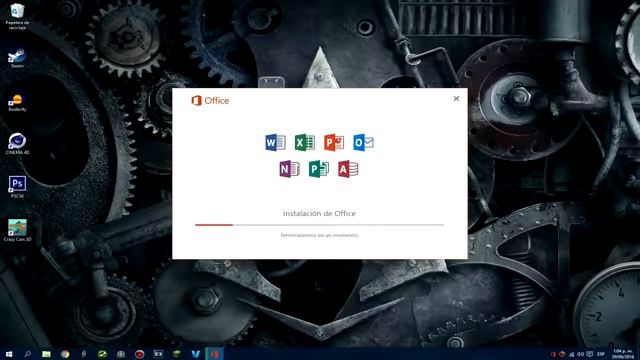Image resolution: width=640 pixels, height=360 pixels.
Task: Open File Explorer from the taskbar
Action: point(46,354)
